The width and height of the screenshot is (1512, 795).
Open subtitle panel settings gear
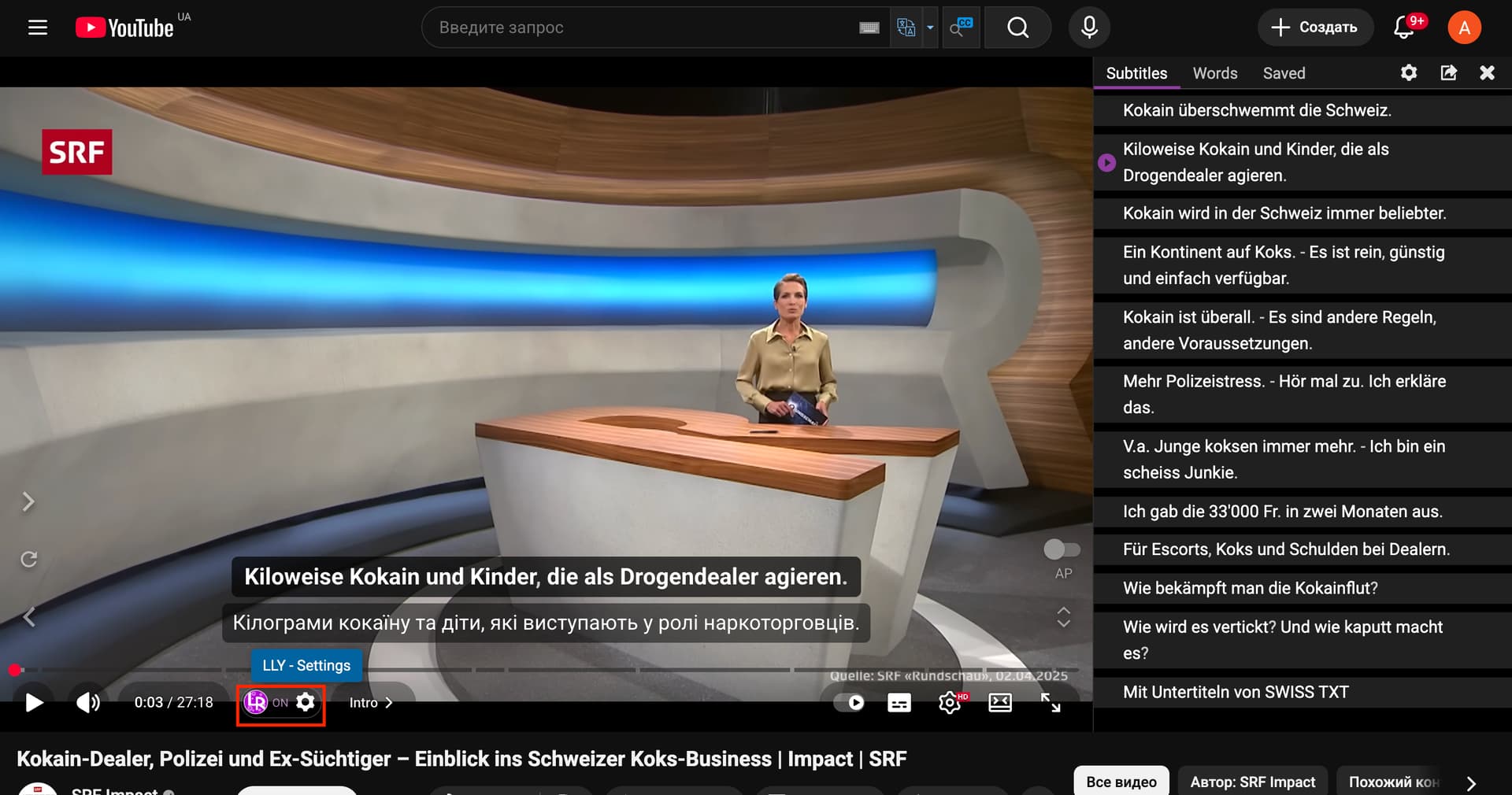[1409, 73]
